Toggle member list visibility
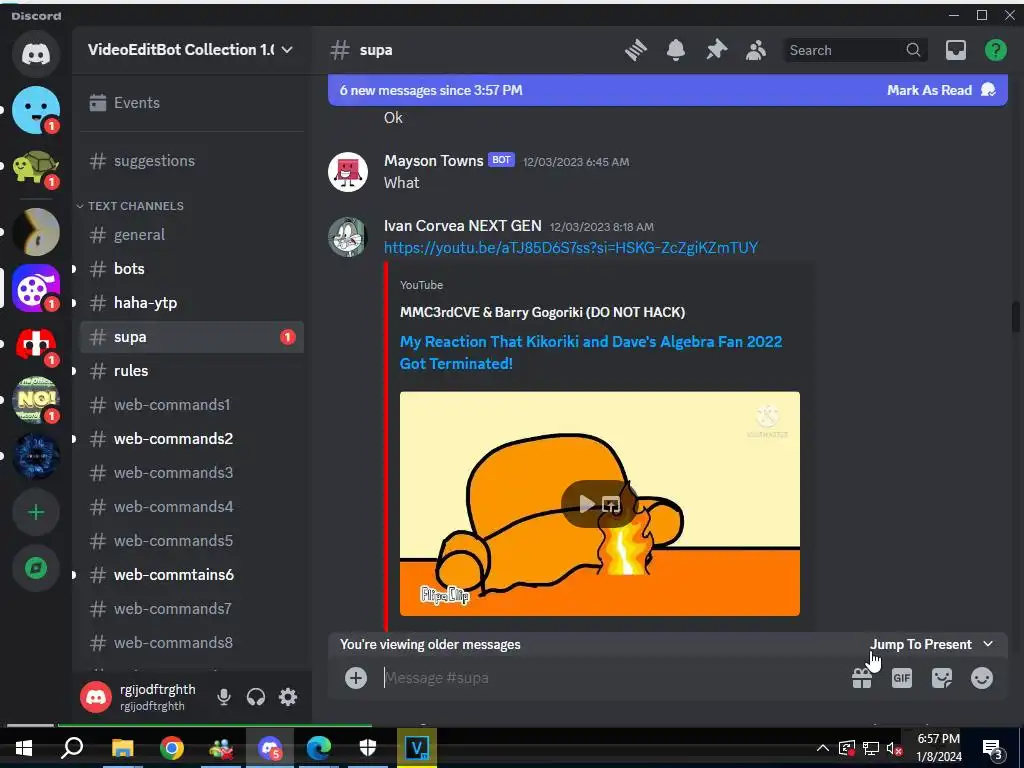 pyautogui.click(x=756, y=50)
